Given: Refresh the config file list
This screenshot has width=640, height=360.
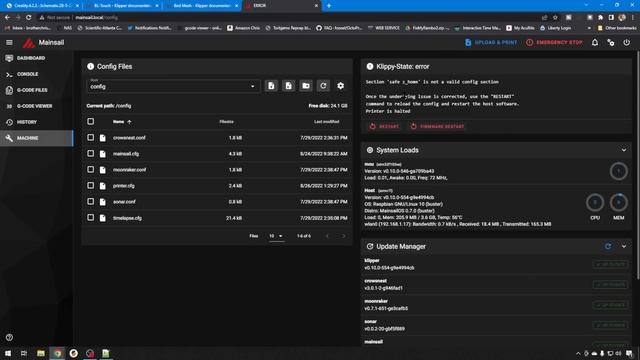Looking at the screenshot, I should click(x=323, y=86).
